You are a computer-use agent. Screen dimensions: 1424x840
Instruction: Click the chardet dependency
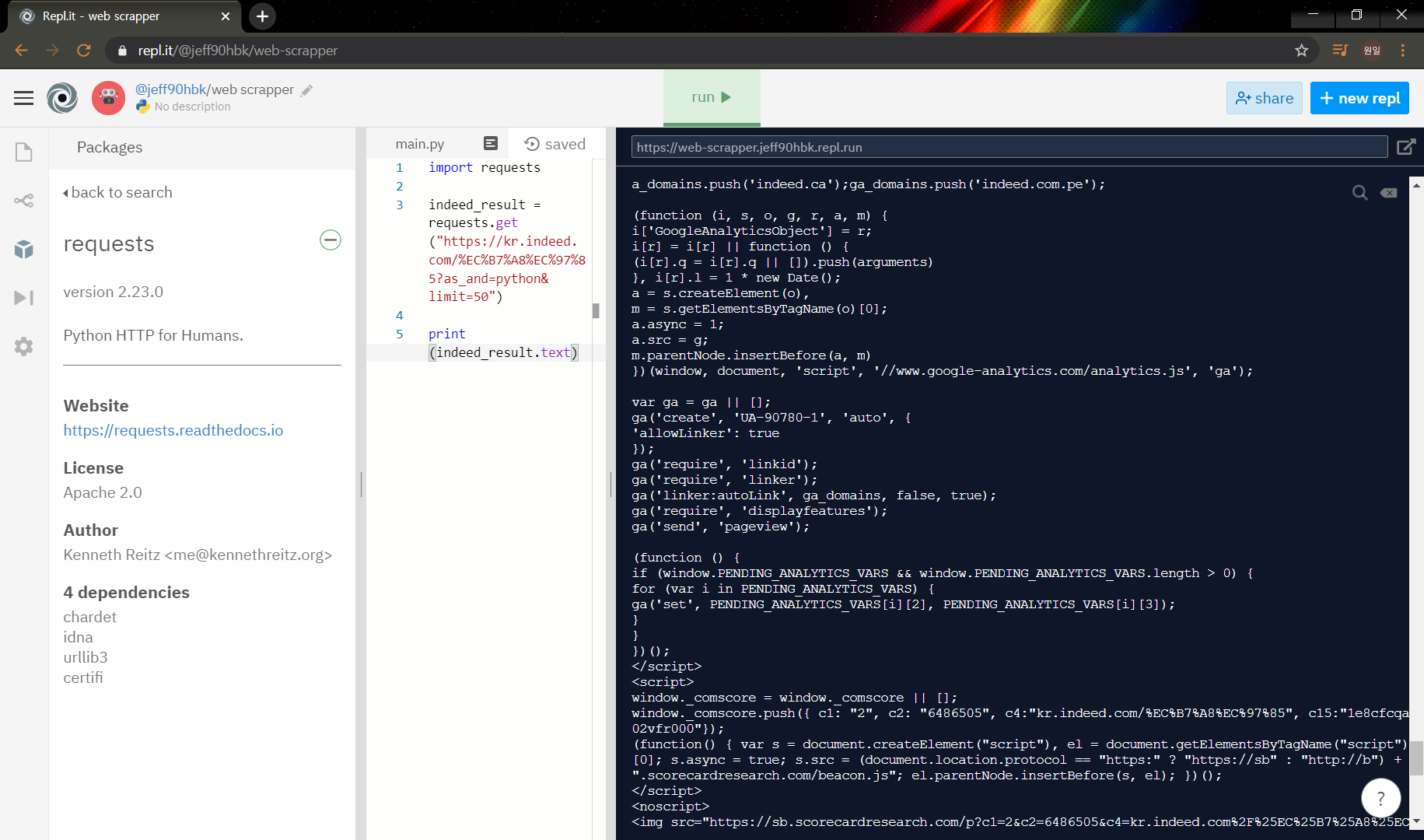pos(90,617)
